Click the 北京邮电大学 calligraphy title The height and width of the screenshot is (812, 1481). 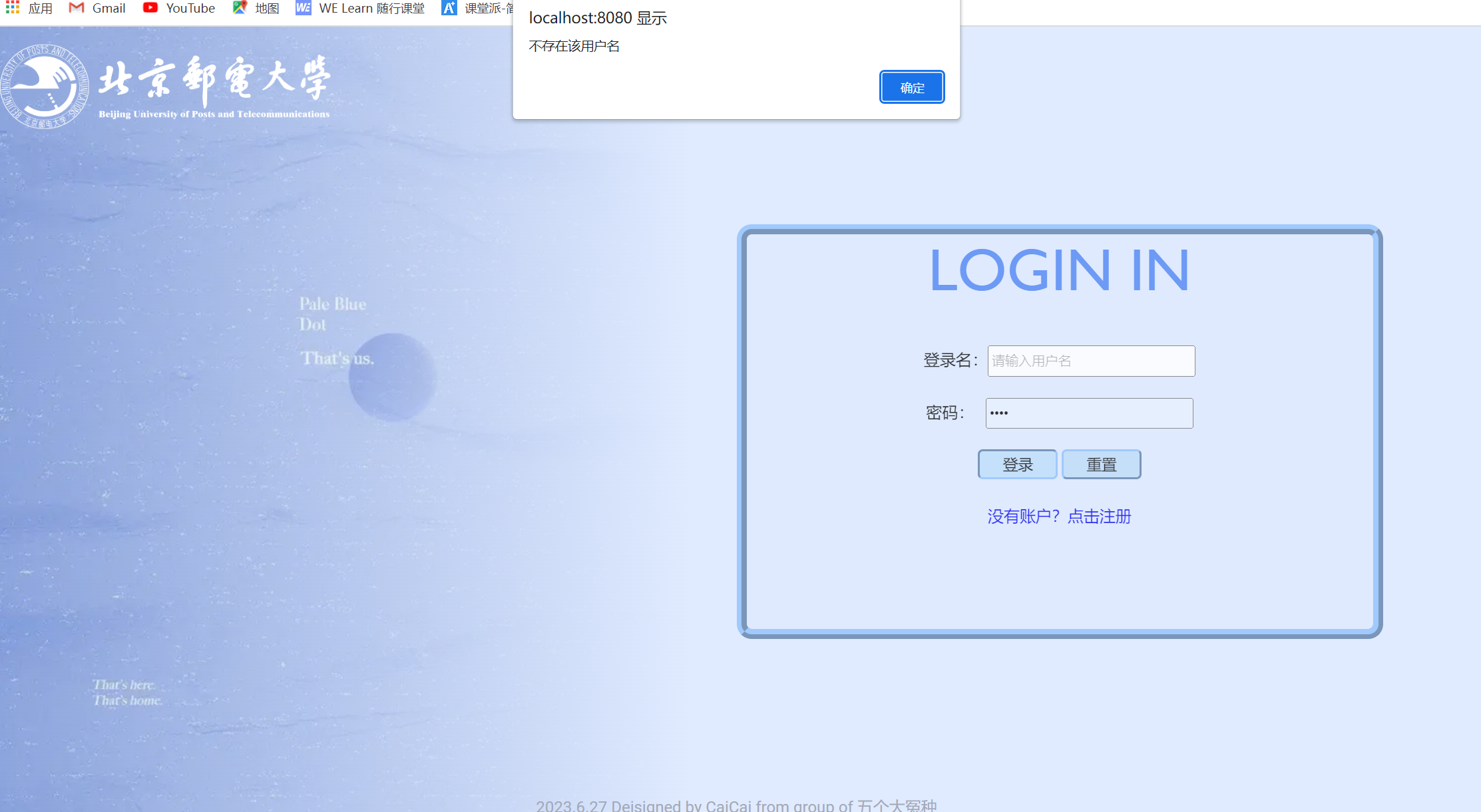(x=214, y=80)
